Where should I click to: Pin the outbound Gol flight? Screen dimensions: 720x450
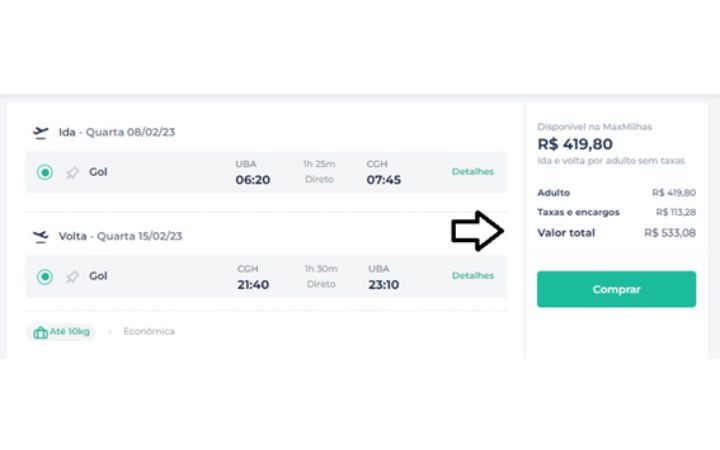pos(72,173)
